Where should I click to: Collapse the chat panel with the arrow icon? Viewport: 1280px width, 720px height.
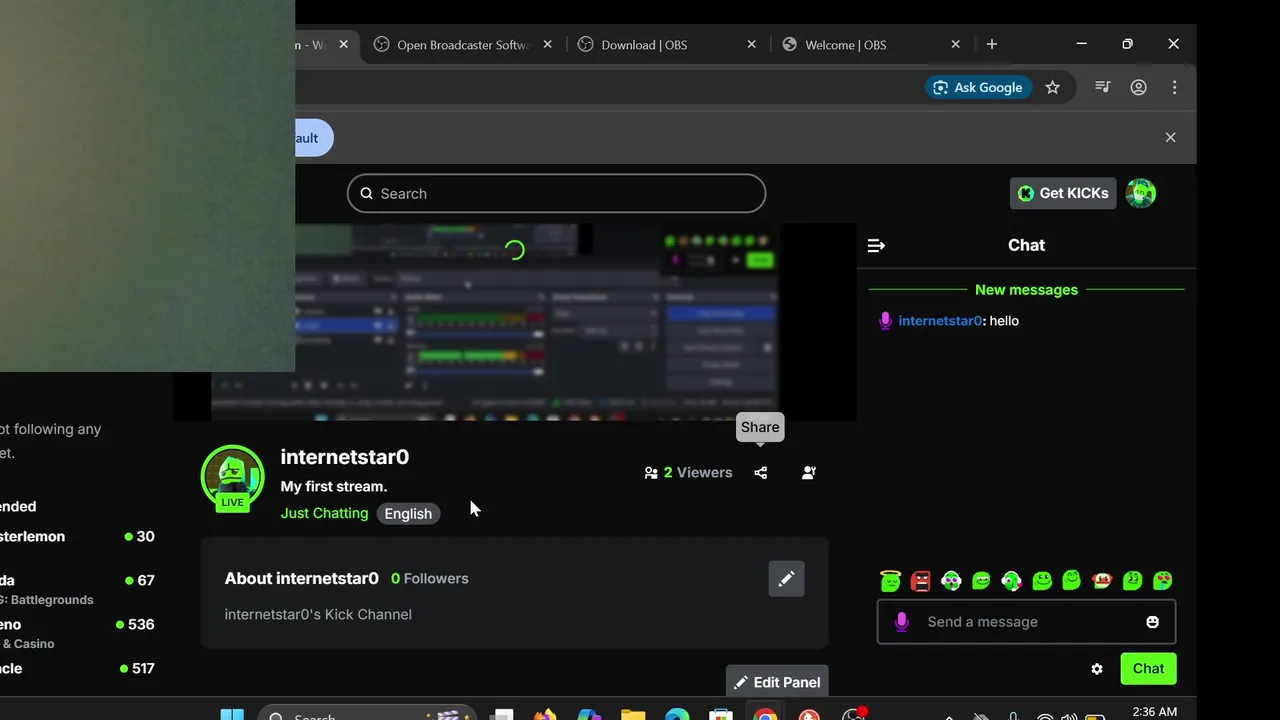point(876,245)
